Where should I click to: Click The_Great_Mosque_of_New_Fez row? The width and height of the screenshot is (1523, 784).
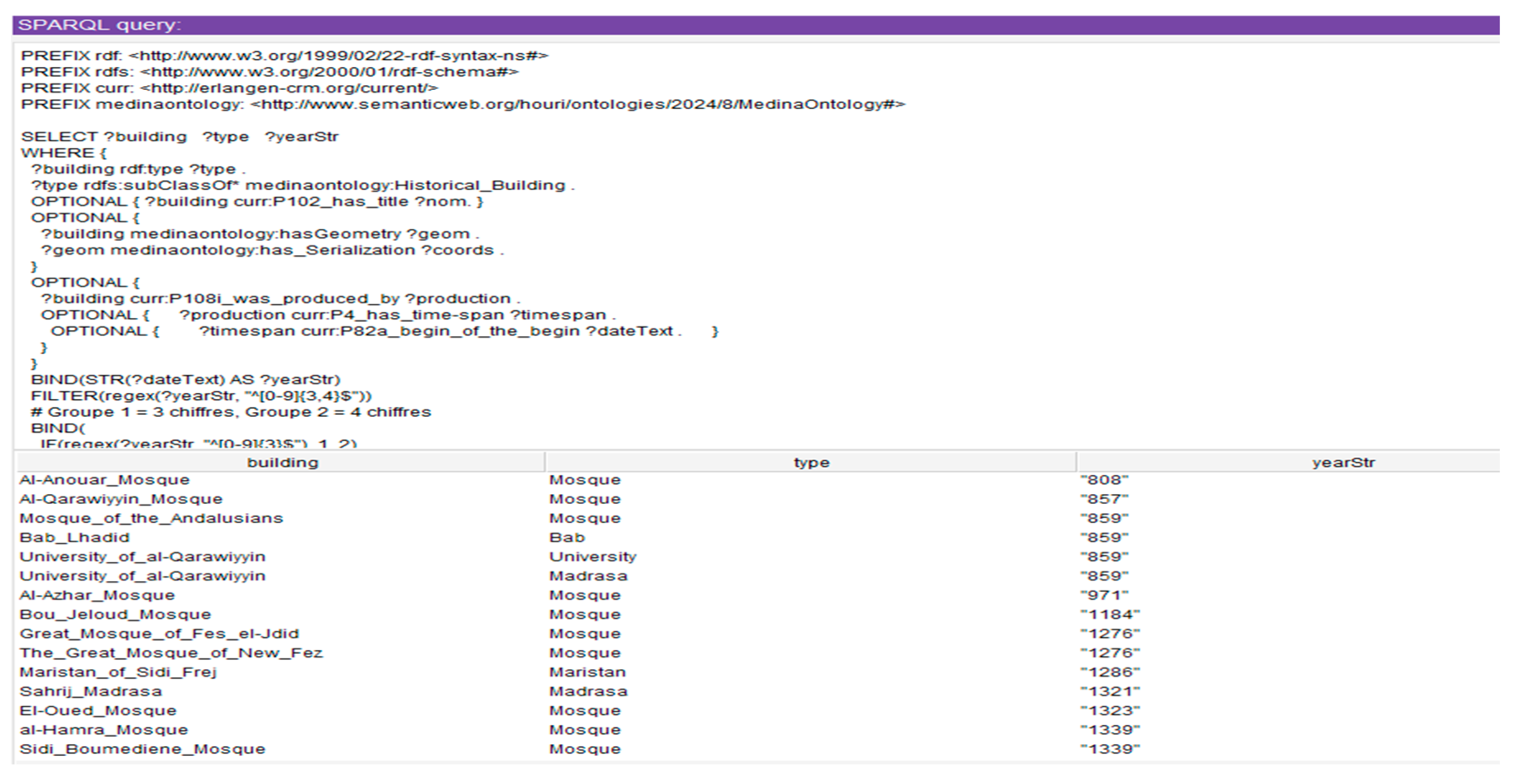(171, 653)
